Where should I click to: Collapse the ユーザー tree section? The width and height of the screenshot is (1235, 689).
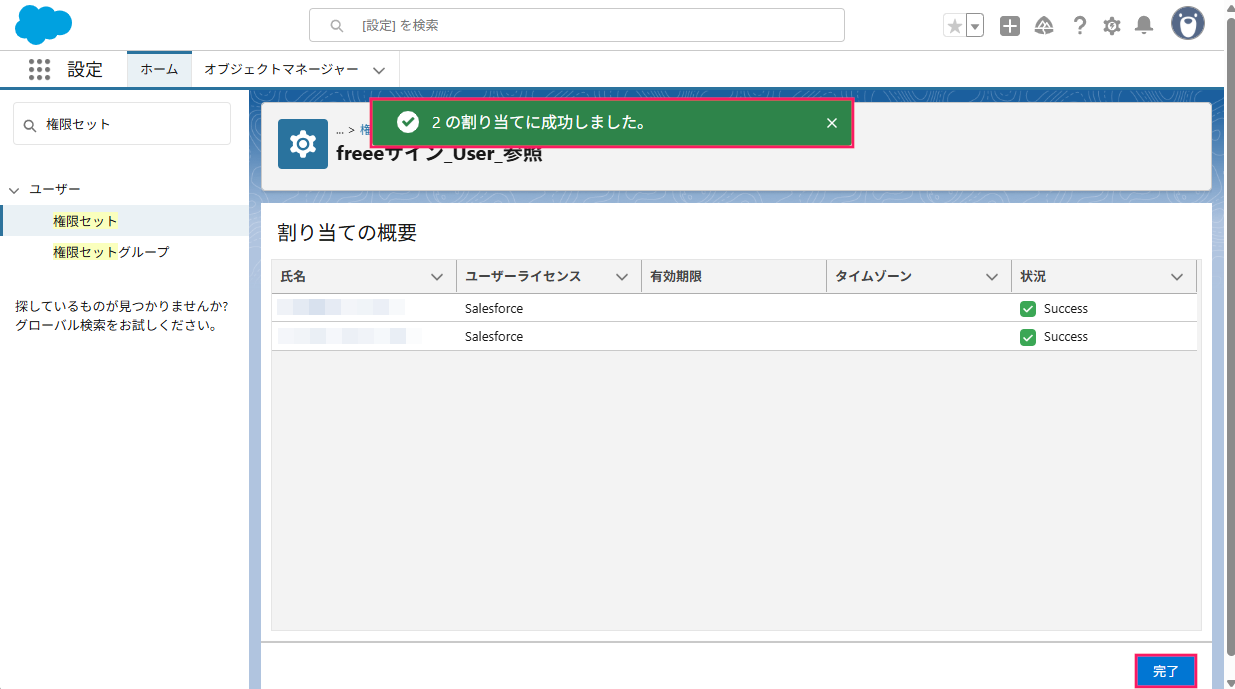tap(14, 189)
